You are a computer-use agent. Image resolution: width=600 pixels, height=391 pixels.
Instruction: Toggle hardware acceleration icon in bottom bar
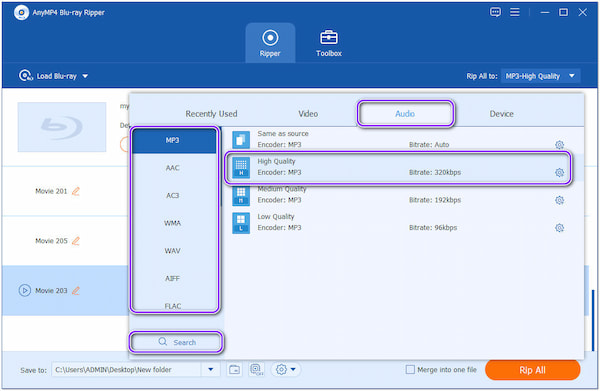[x=256, y=370]
